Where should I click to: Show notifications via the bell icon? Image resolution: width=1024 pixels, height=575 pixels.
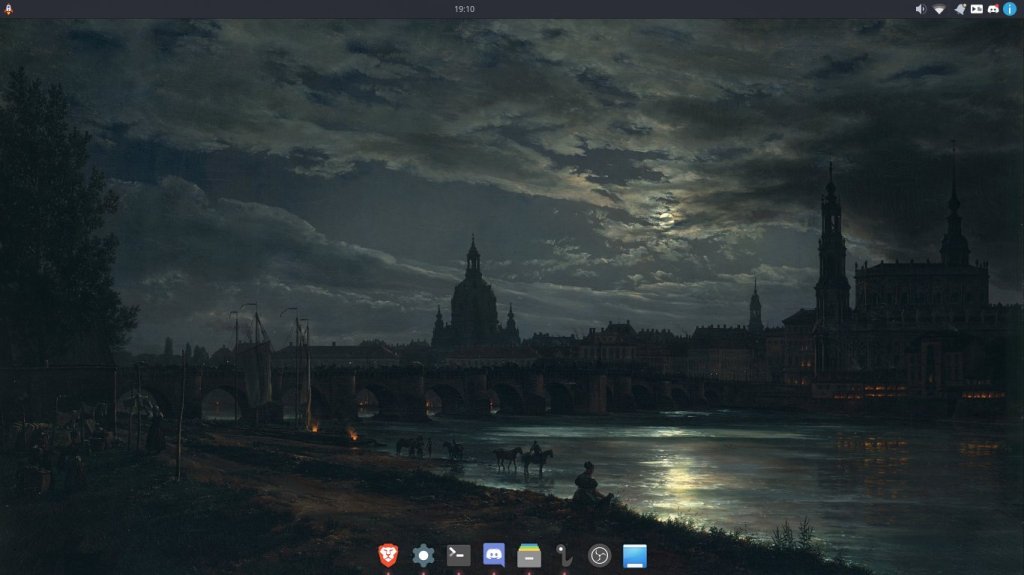click(x=959, y=9)
